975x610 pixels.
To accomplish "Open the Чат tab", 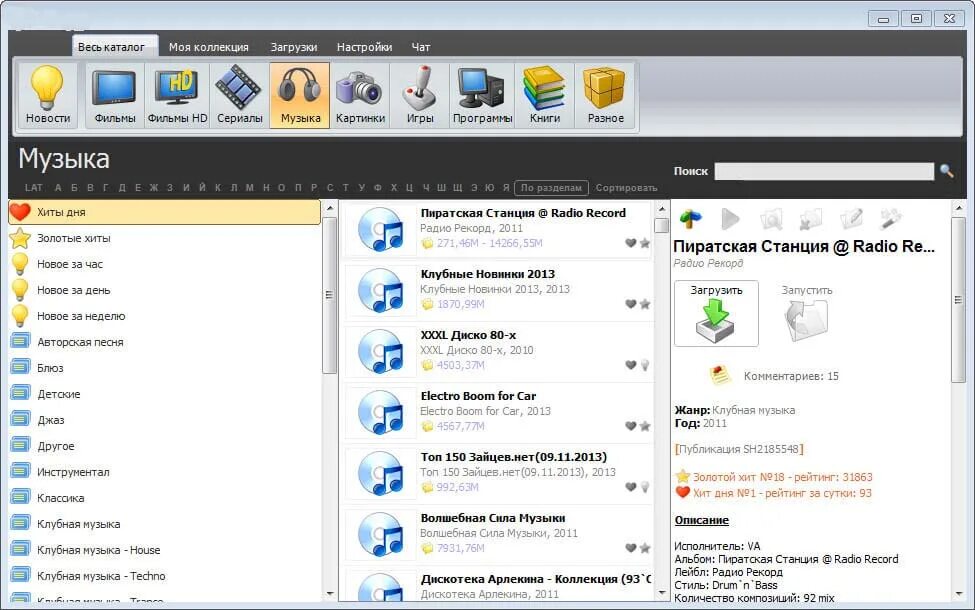I will 421,47.
